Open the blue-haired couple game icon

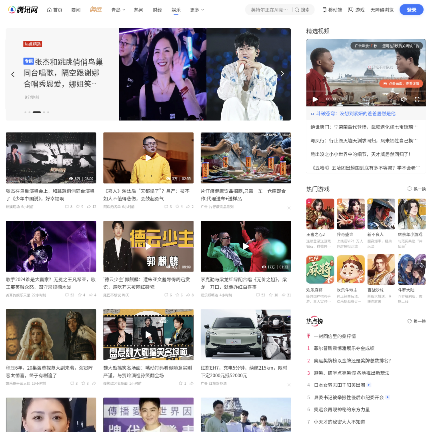412,270
